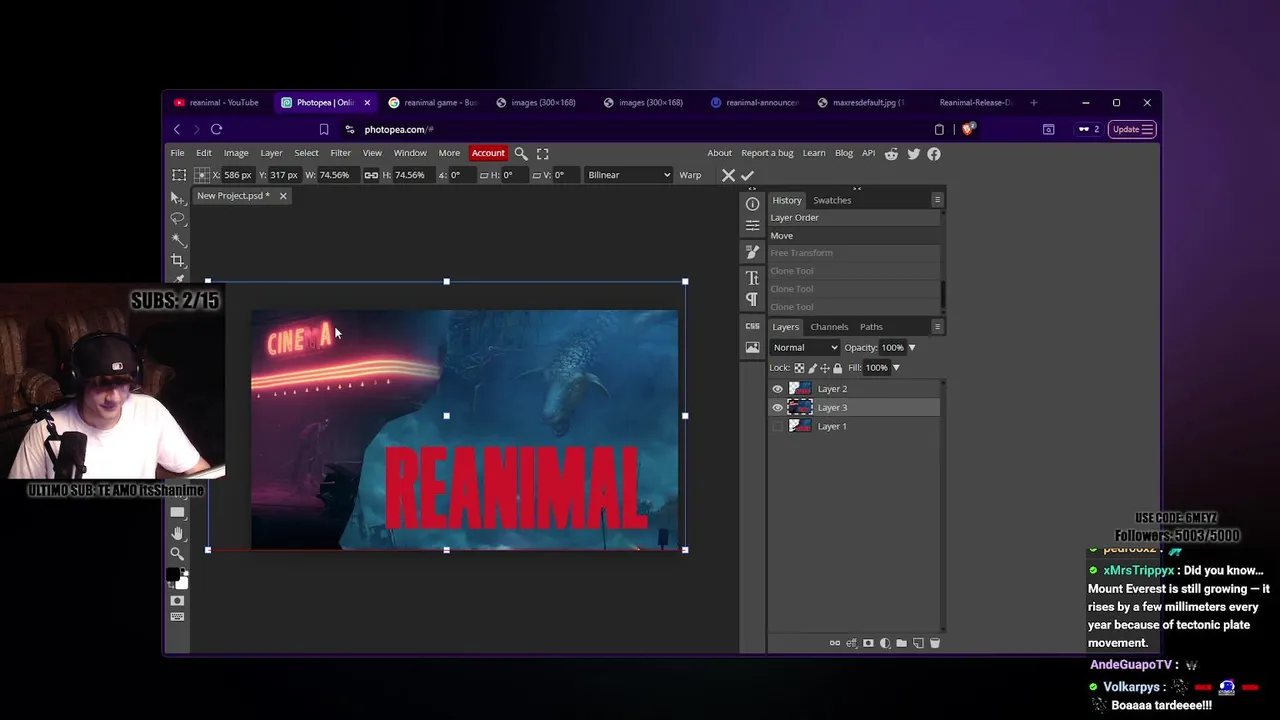Open the File menu
This screenshot has height=720, width=1280.
click(177, 153)
